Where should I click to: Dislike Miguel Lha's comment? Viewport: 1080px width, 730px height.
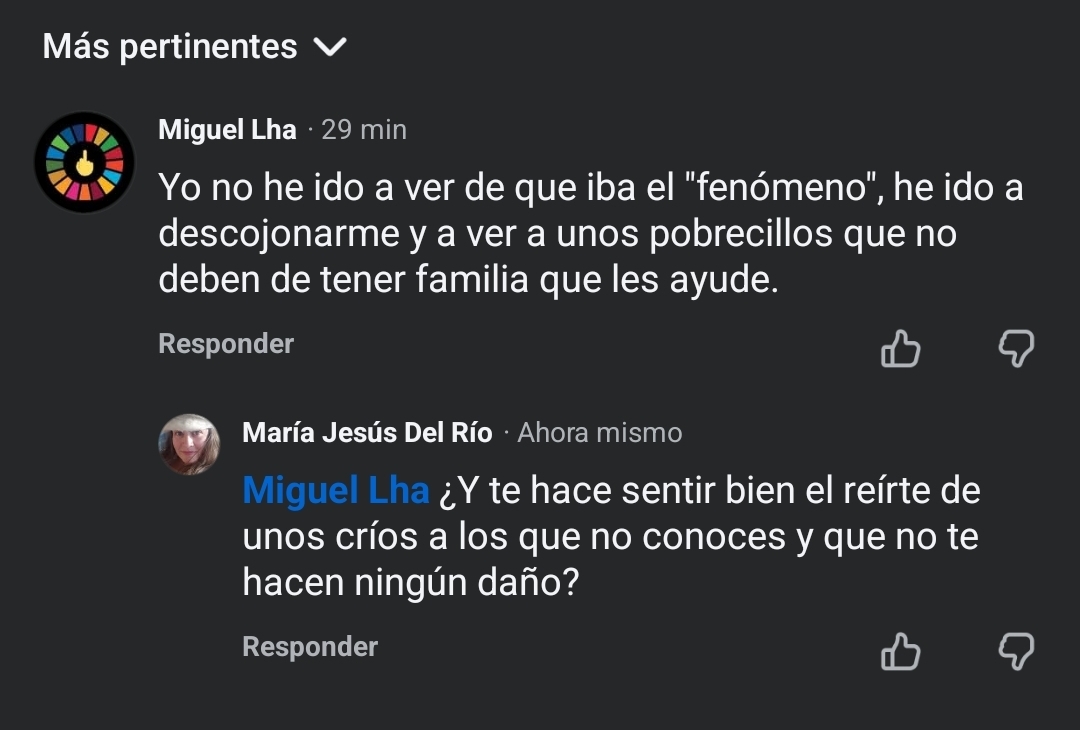[1016, 349]
